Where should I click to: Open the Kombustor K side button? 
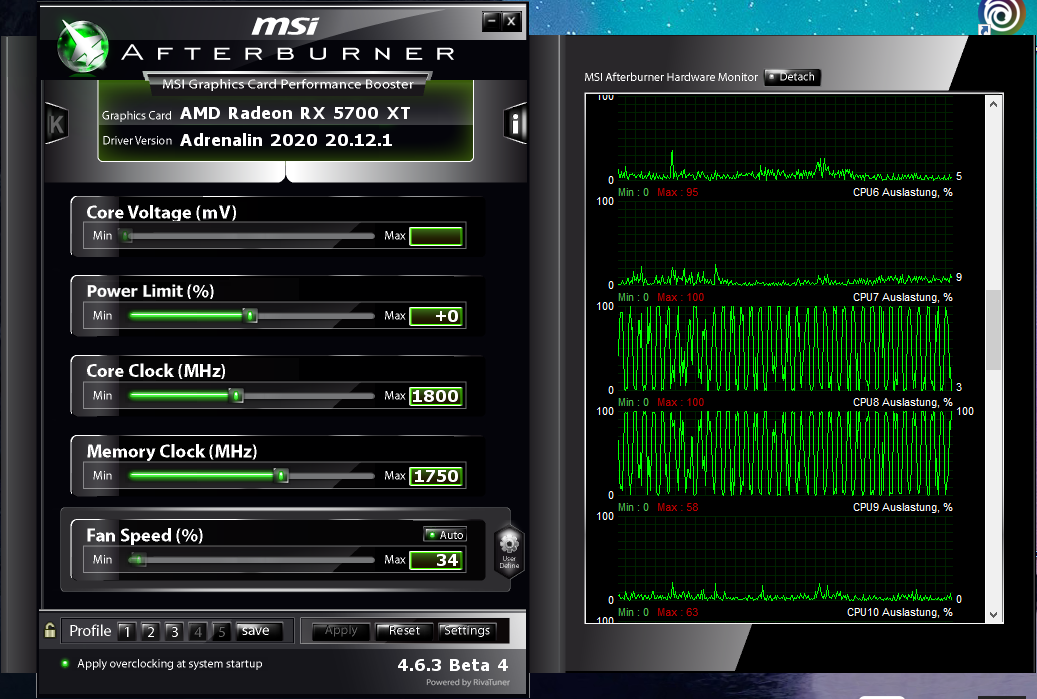[56, 123]
